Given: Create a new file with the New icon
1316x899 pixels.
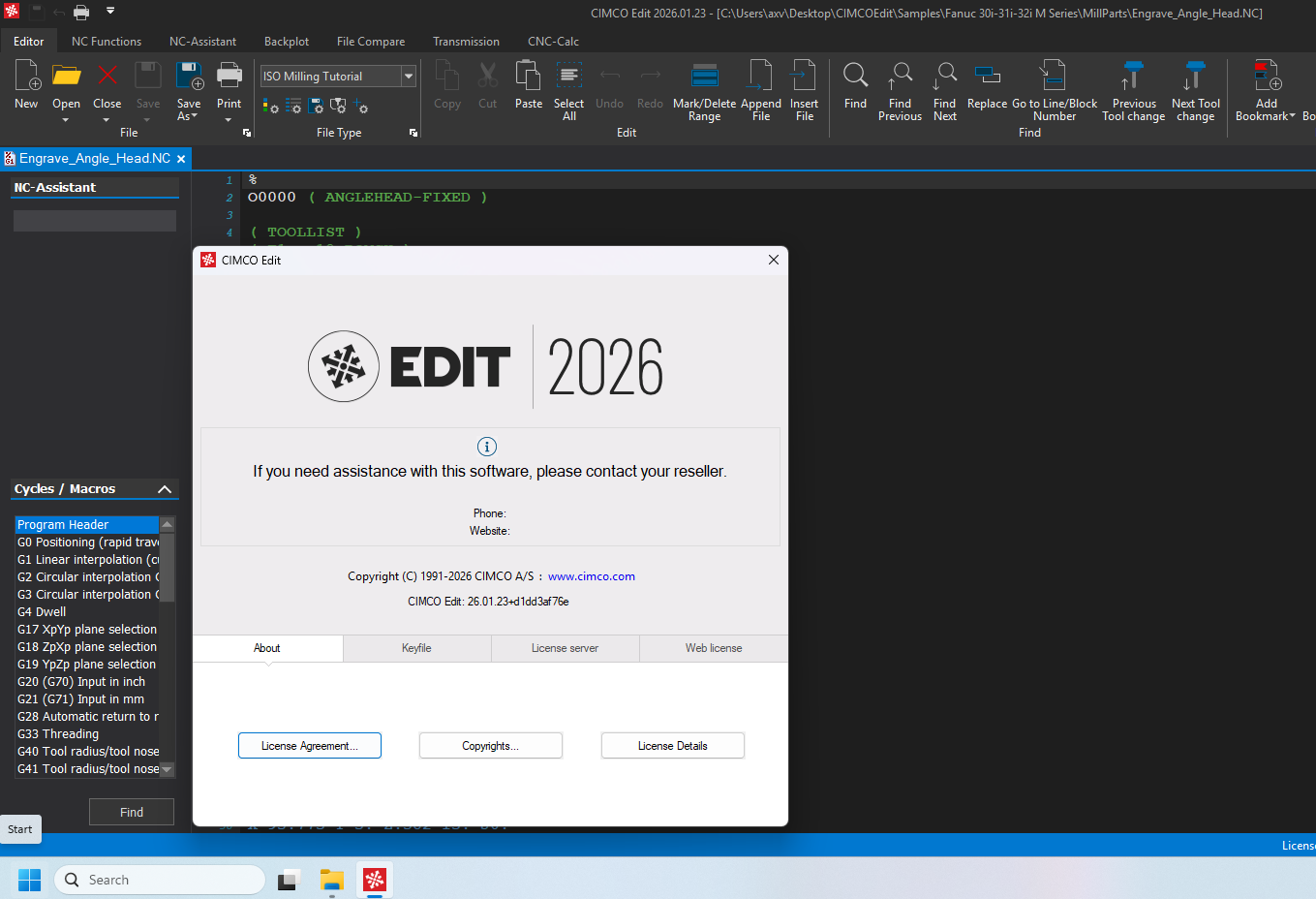Looking at the screenshot, I should coord(27,77).
